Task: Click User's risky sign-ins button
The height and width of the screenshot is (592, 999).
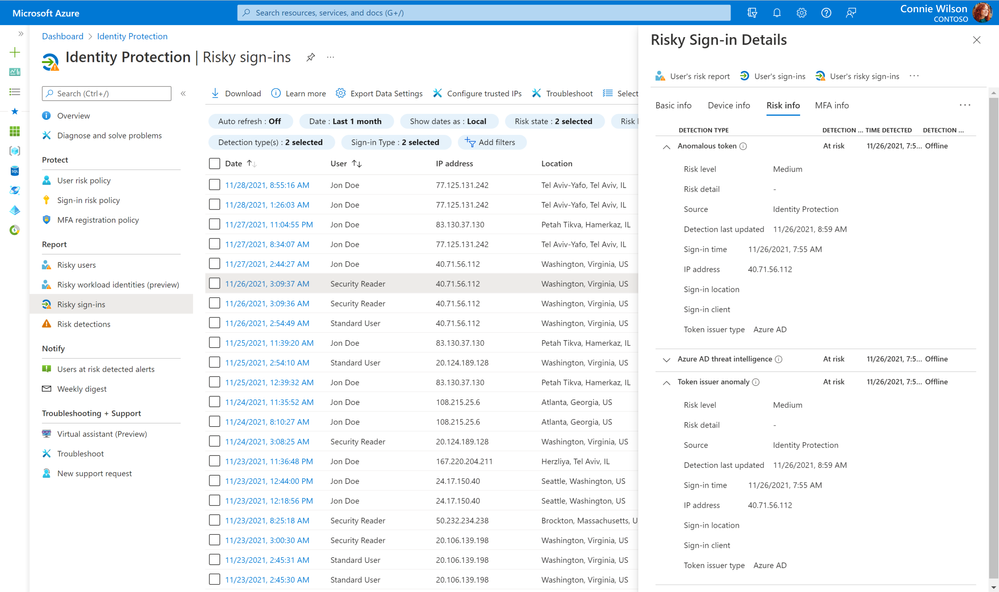Action: tap(857, 76)
